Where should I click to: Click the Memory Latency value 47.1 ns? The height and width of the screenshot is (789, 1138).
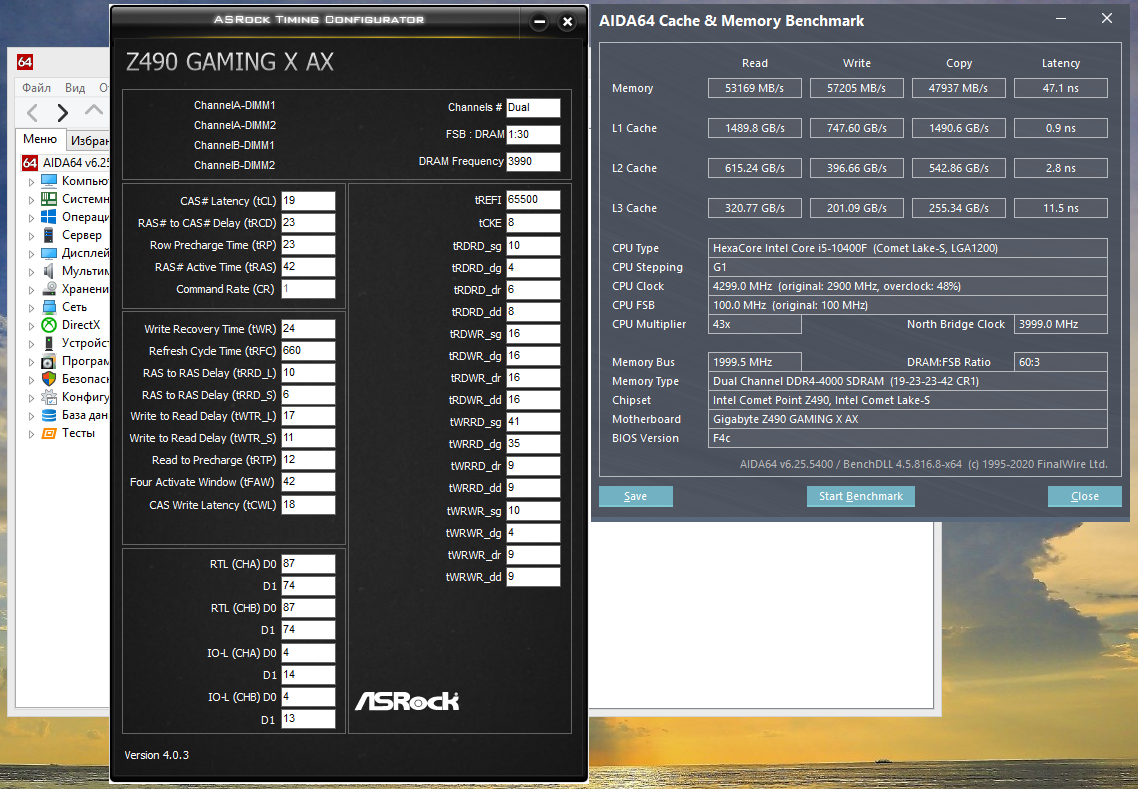tap(1060, 88)
